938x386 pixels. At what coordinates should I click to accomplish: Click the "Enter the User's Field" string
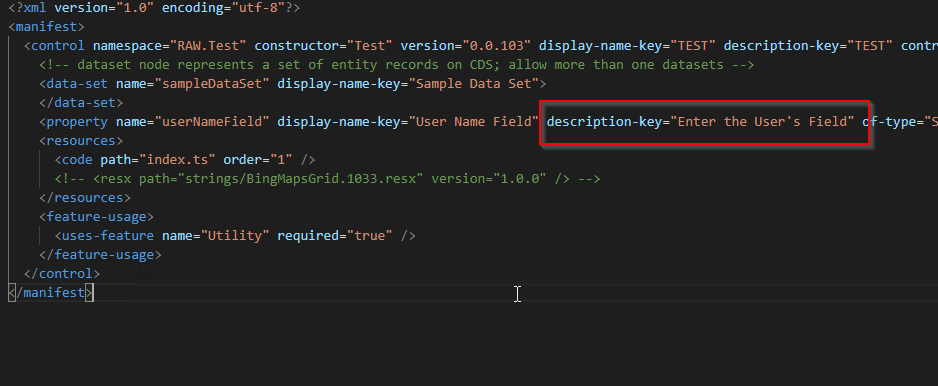763,121
